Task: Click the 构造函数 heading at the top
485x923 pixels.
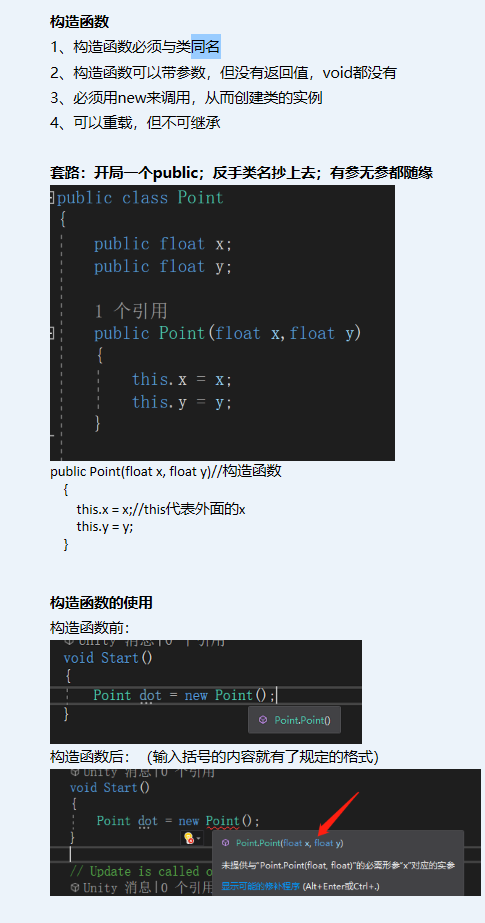Action: [x=79, y=22]
